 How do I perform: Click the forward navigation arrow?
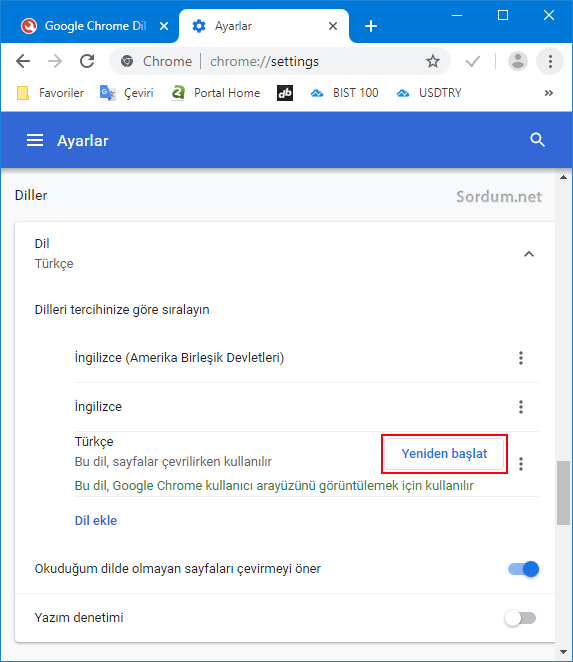pos(55,61)
